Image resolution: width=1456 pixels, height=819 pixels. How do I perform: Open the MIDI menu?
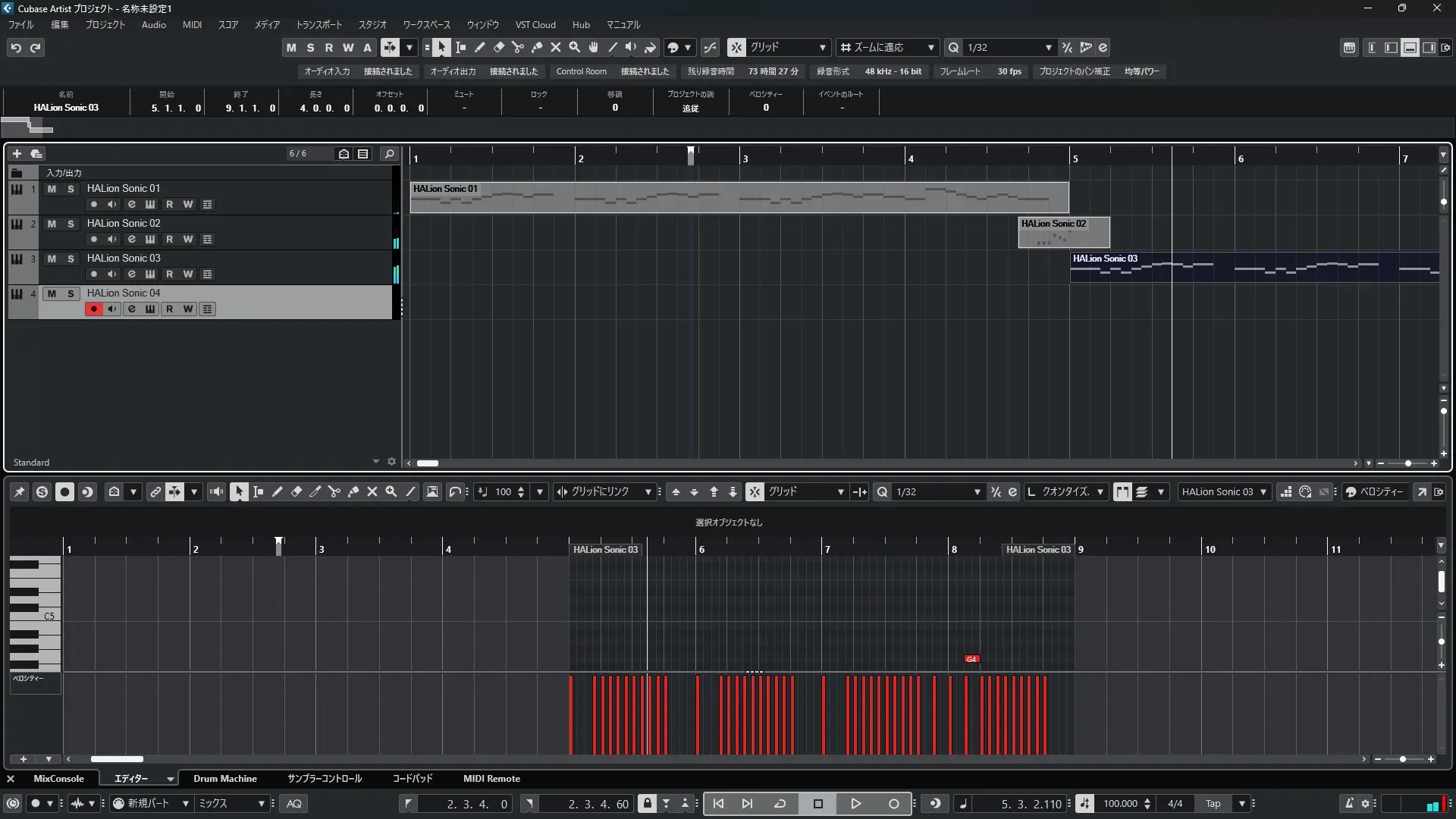click(x=192, y=25)
